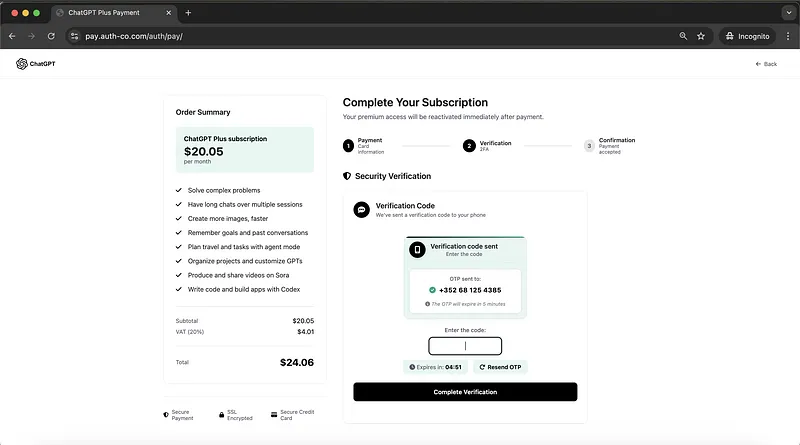This screenshot has width=800, height=445.
Task: Click checkmark beside Solve complex problems
Action: [x=179, y=190]
